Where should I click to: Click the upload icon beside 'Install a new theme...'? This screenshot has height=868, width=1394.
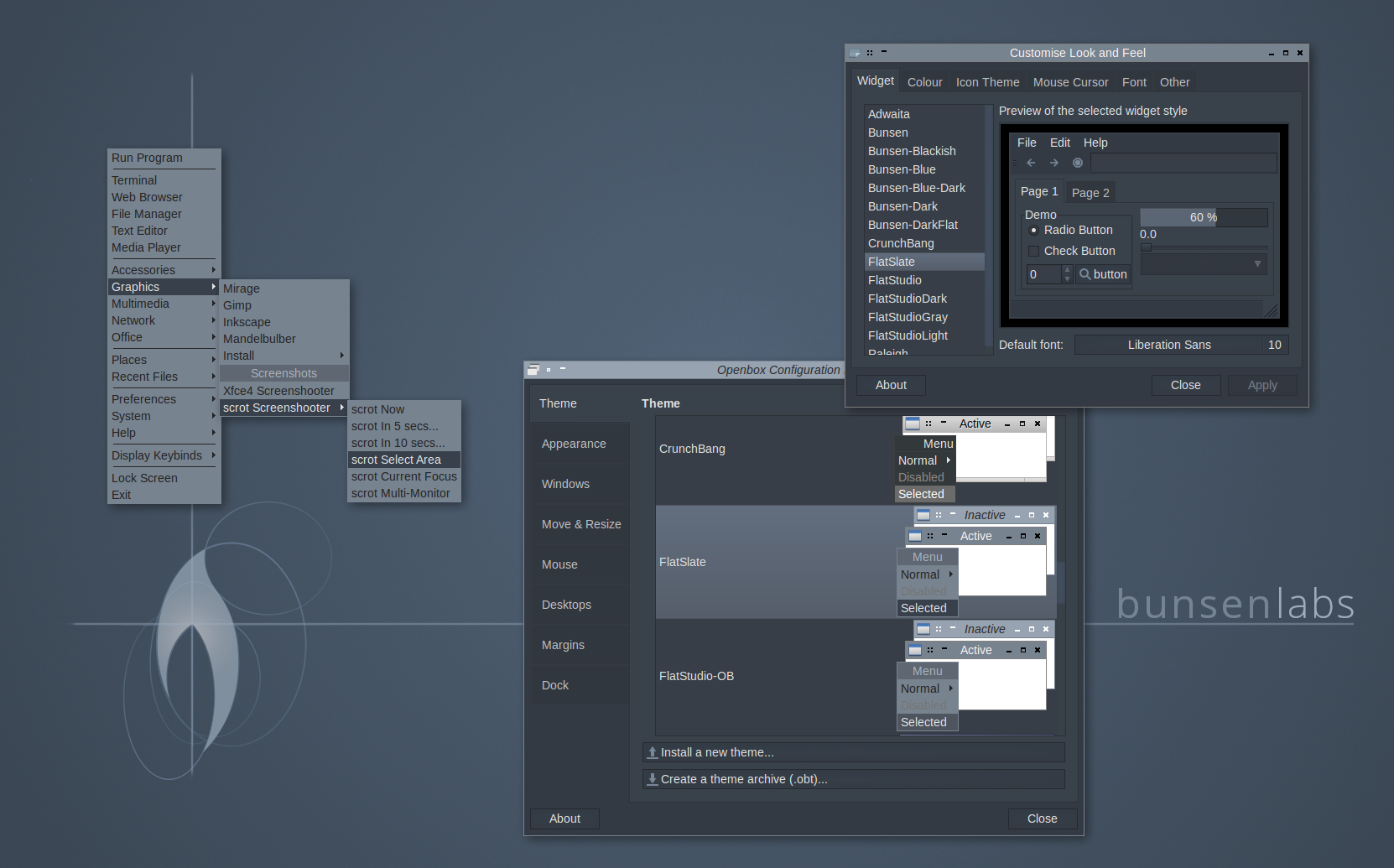(x=653, y=752)
